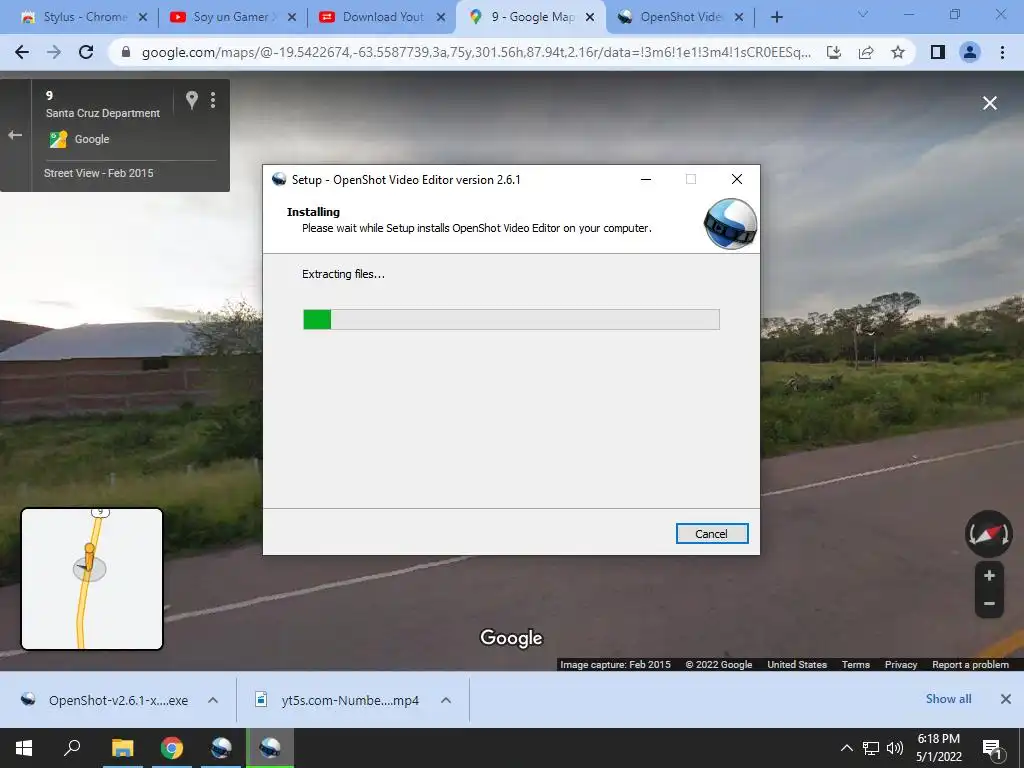Switch to the 9 - Google Maps tab
The height and width of the screenshot is (768, 1024).
[x=532, y=17]
